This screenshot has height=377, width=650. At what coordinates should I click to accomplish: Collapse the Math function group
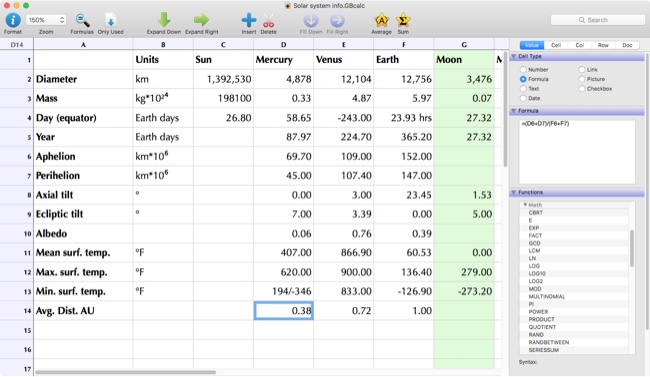point(525,205)
